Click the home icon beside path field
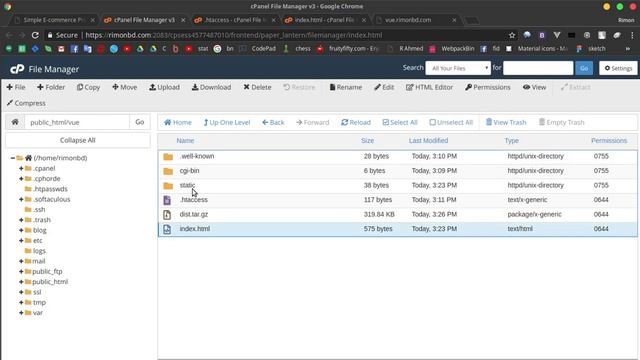 (x=15, y=122)
